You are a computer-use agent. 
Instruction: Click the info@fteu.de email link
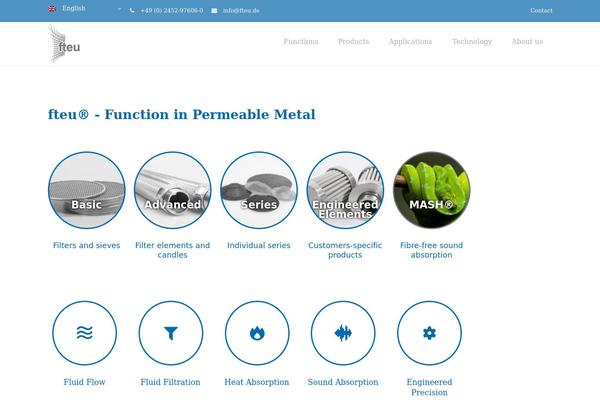click(241, 11)
